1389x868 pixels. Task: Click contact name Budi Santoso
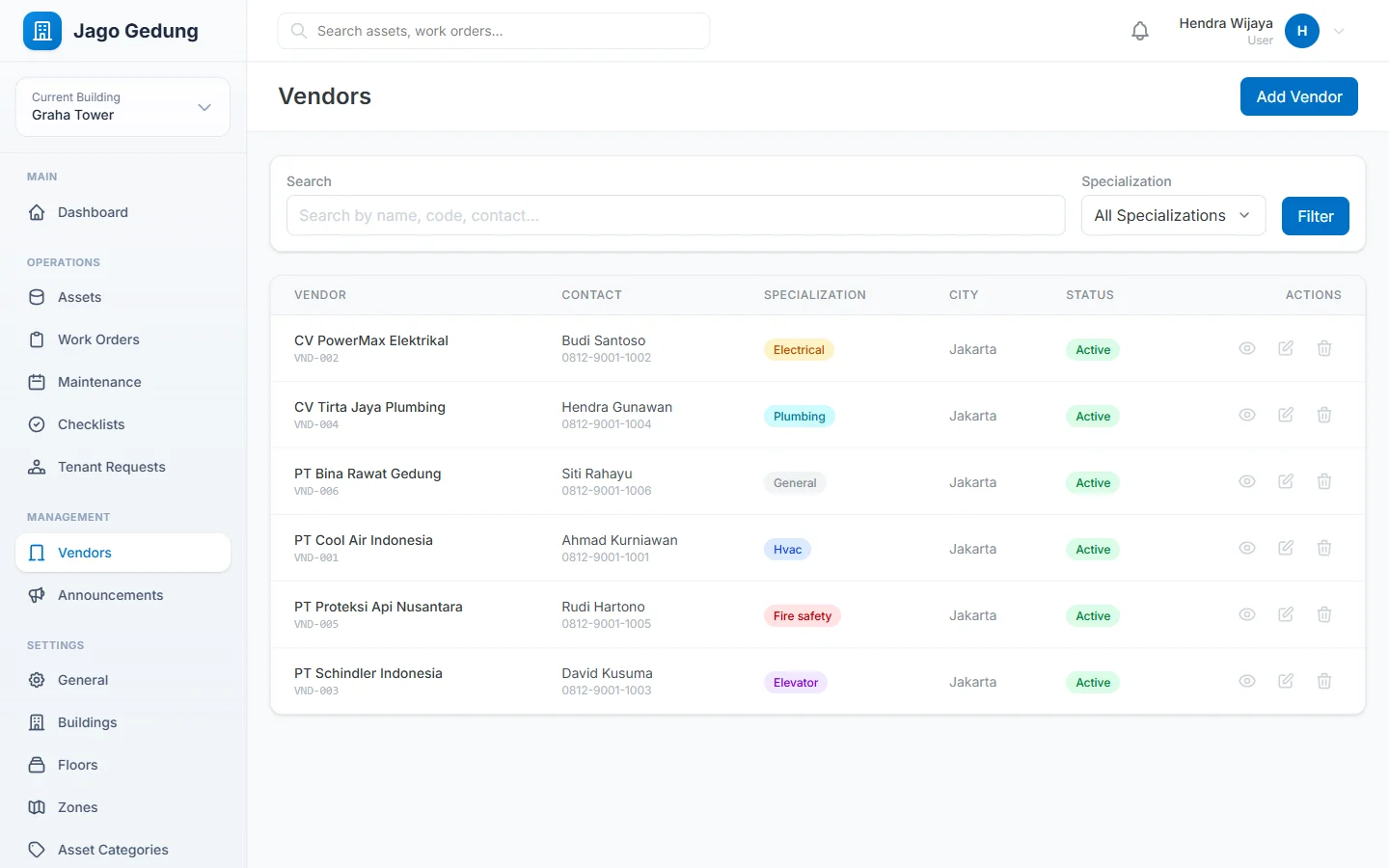604,340
